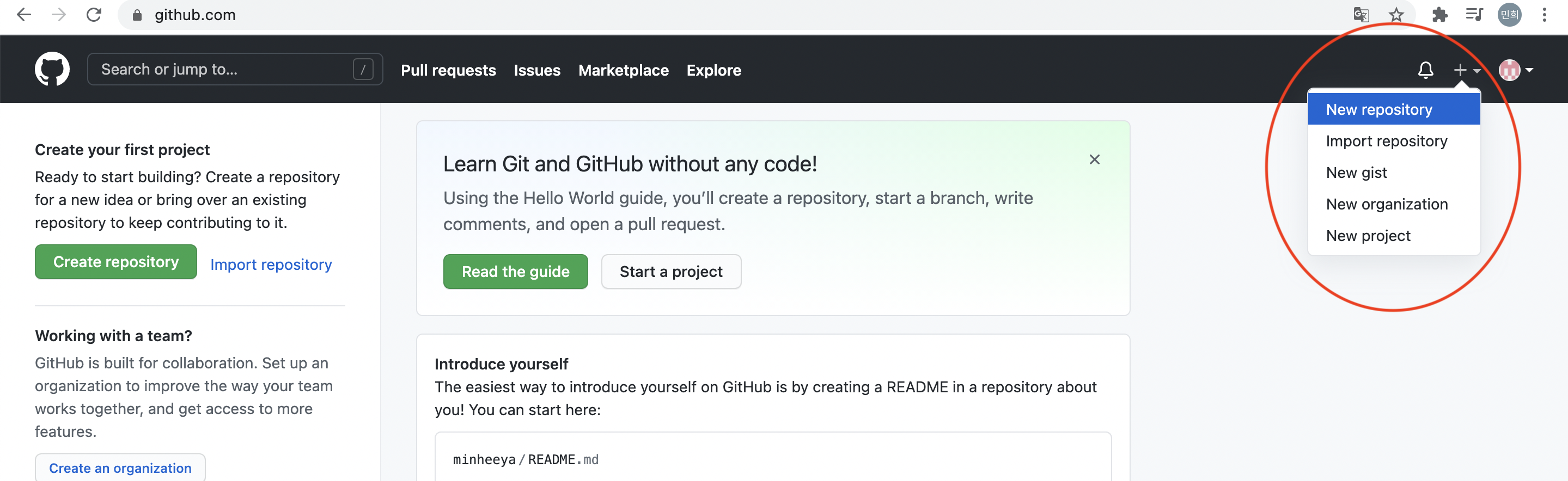Bookmark page with the star icon

point(1396,15)
